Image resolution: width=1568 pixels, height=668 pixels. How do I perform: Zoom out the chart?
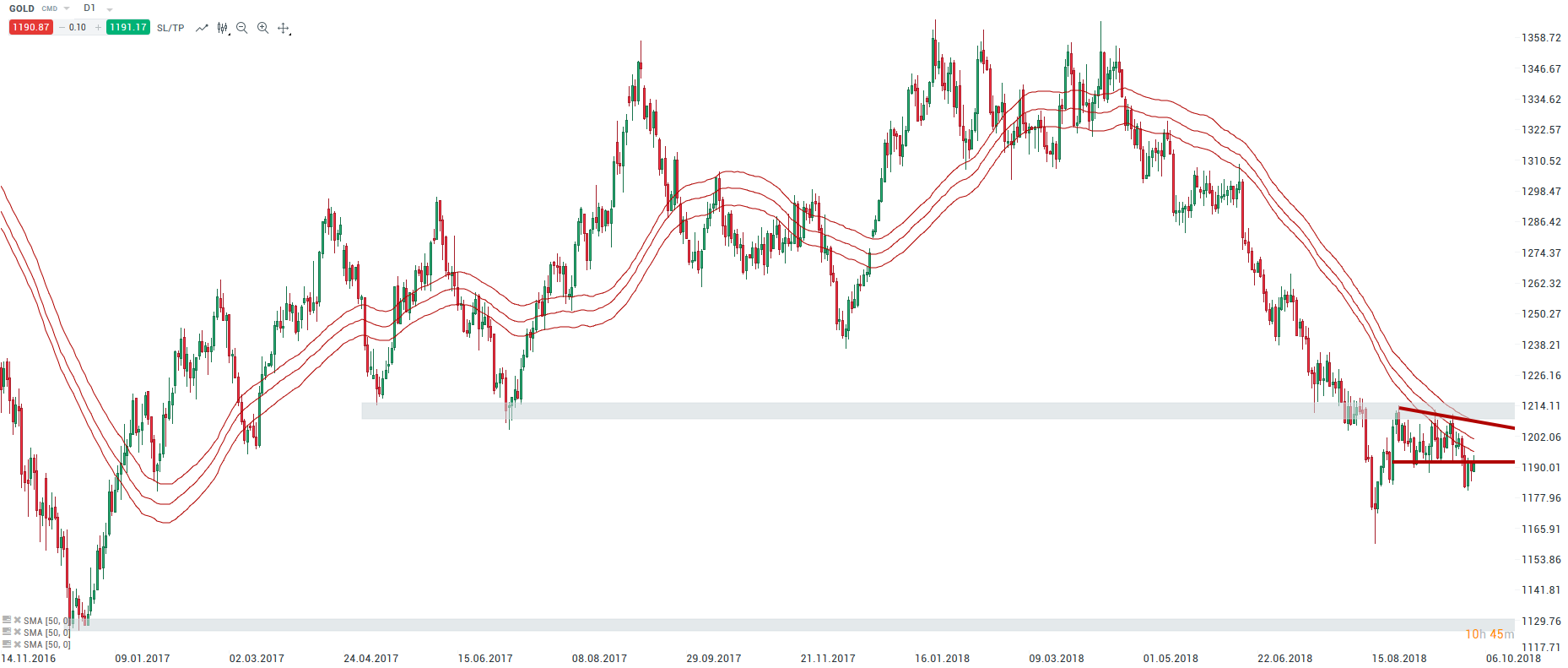(x=242, y=28)
